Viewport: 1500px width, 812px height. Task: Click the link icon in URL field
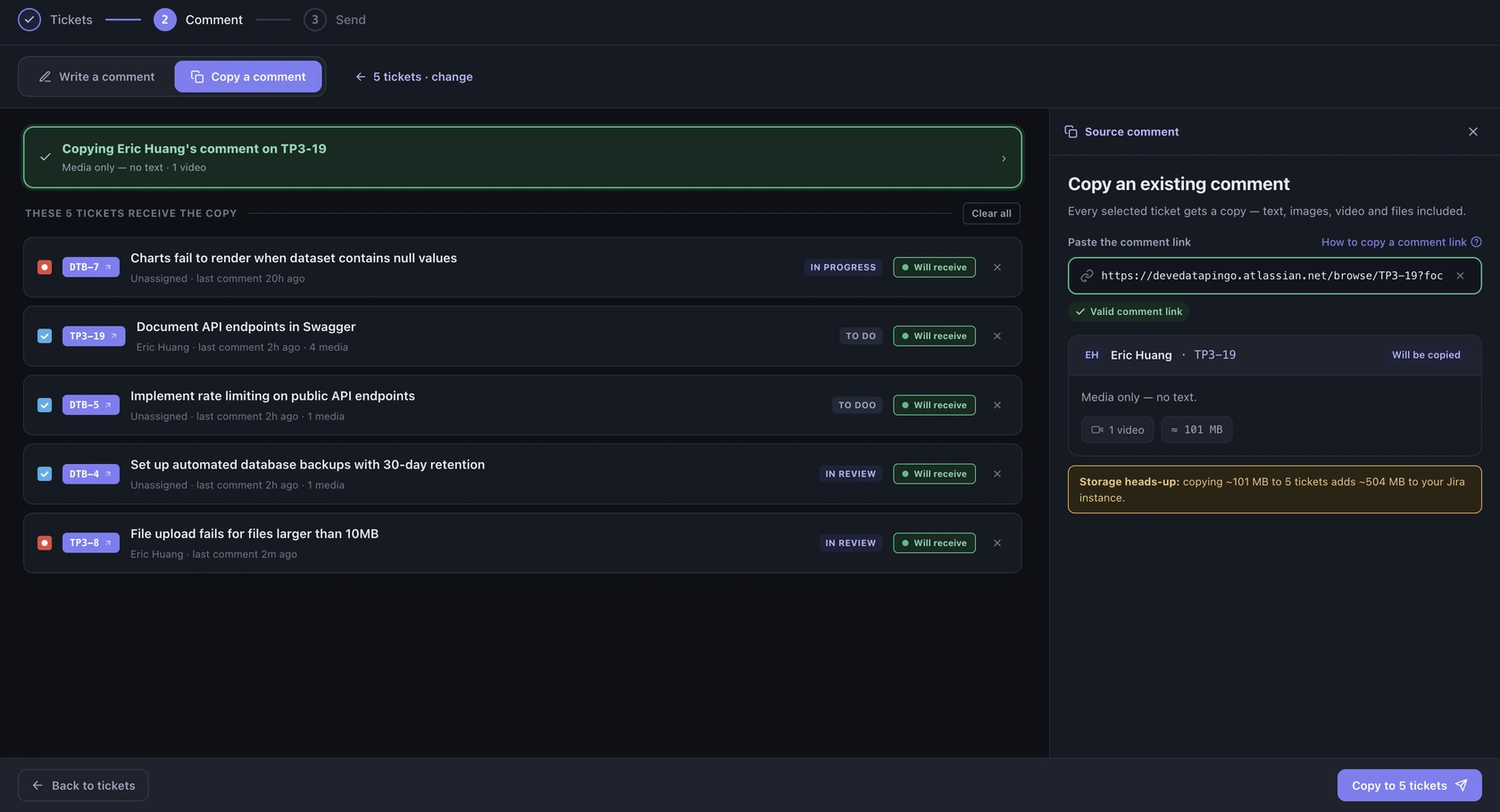click(1087, 276)
